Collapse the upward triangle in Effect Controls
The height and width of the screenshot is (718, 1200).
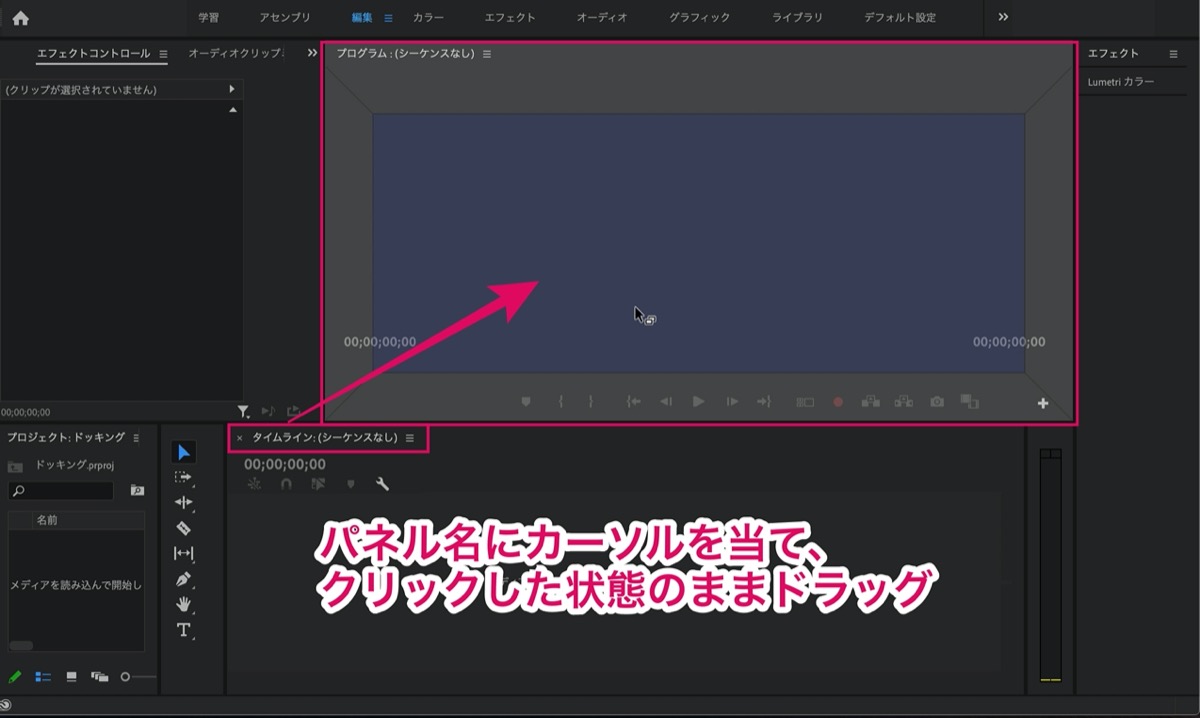[233, 109]
